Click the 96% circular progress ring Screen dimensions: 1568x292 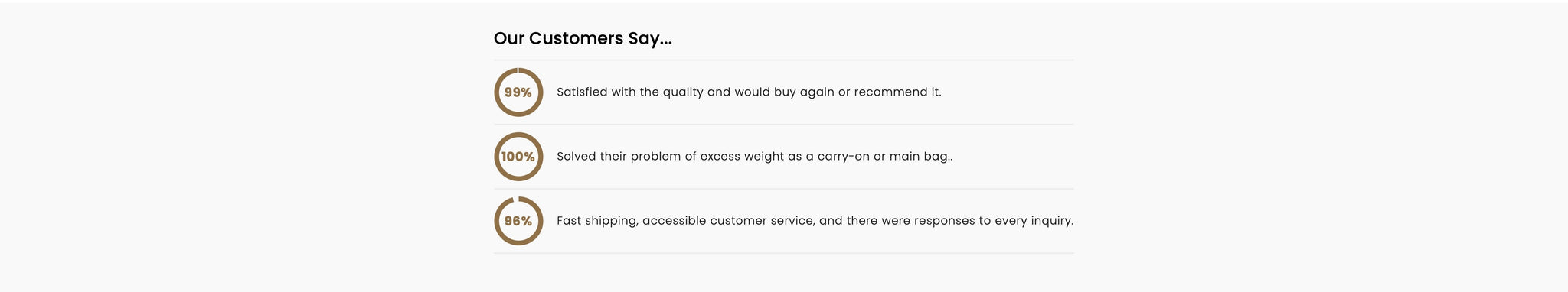[x=518, y=221]
